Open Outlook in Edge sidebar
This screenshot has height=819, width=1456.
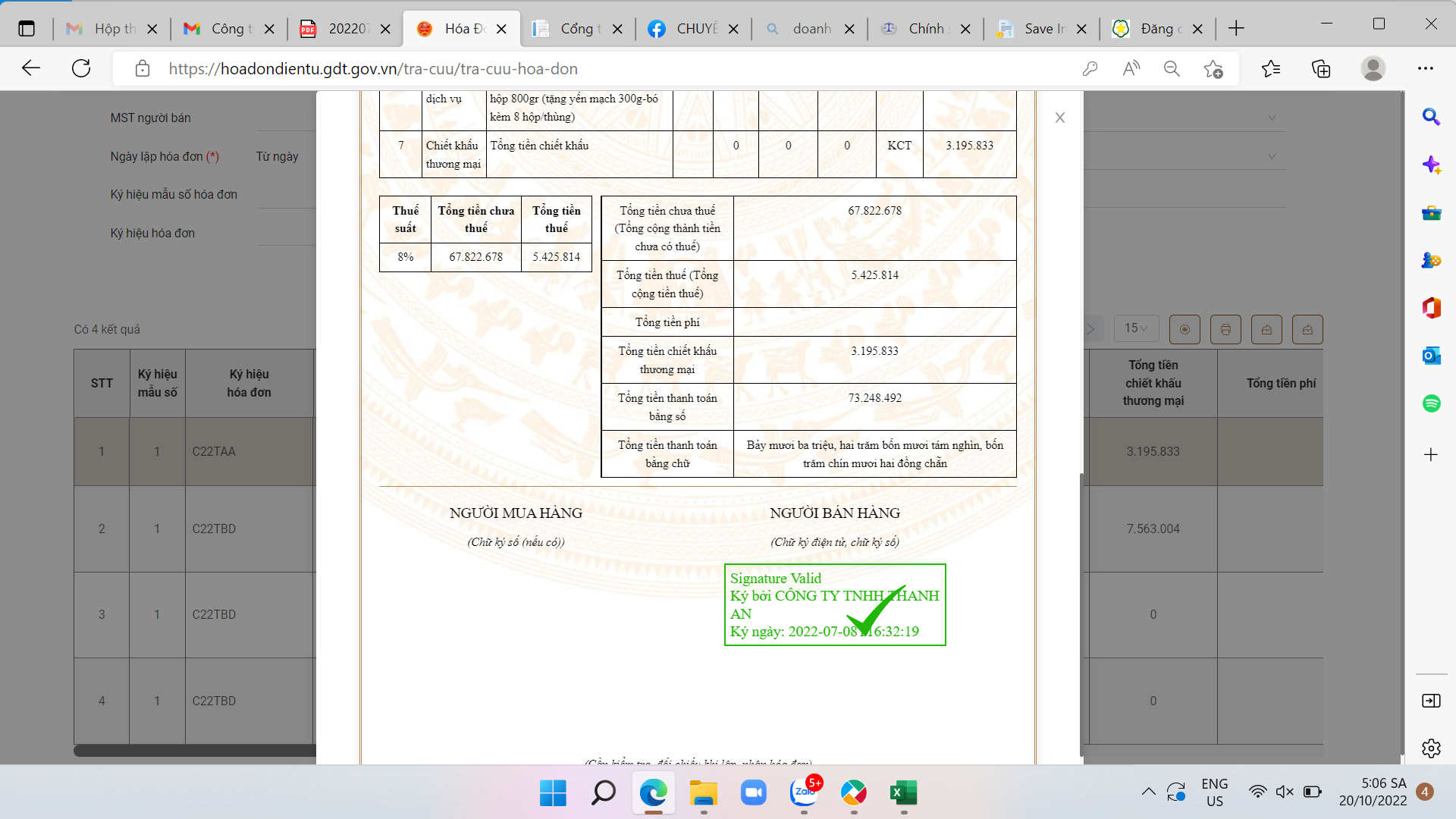point(1431,356)
